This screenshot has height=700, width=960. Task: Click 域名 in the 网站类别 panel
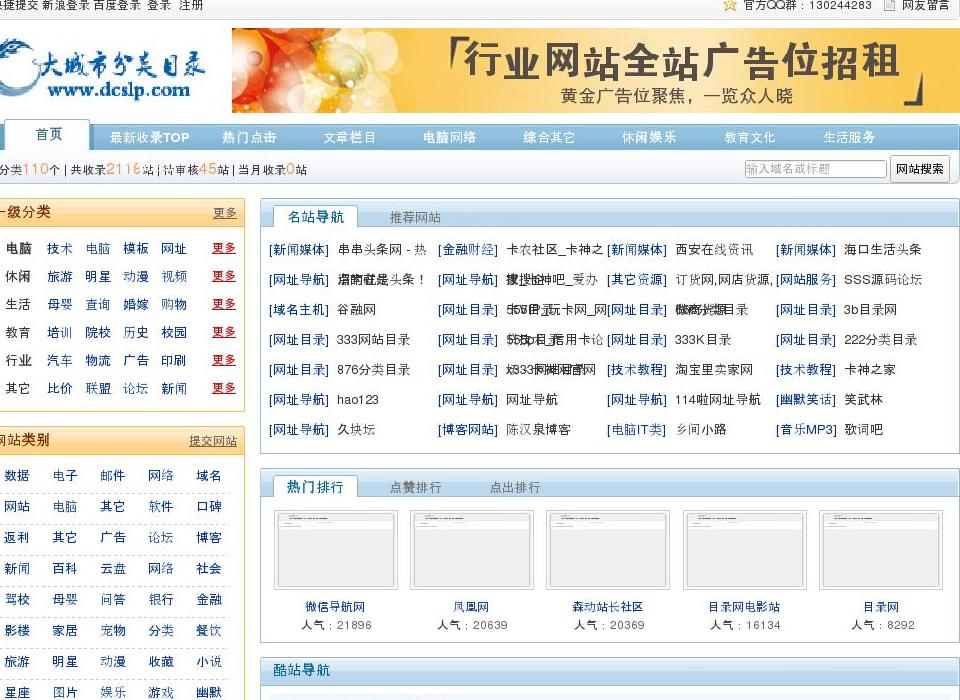point(208,476)
